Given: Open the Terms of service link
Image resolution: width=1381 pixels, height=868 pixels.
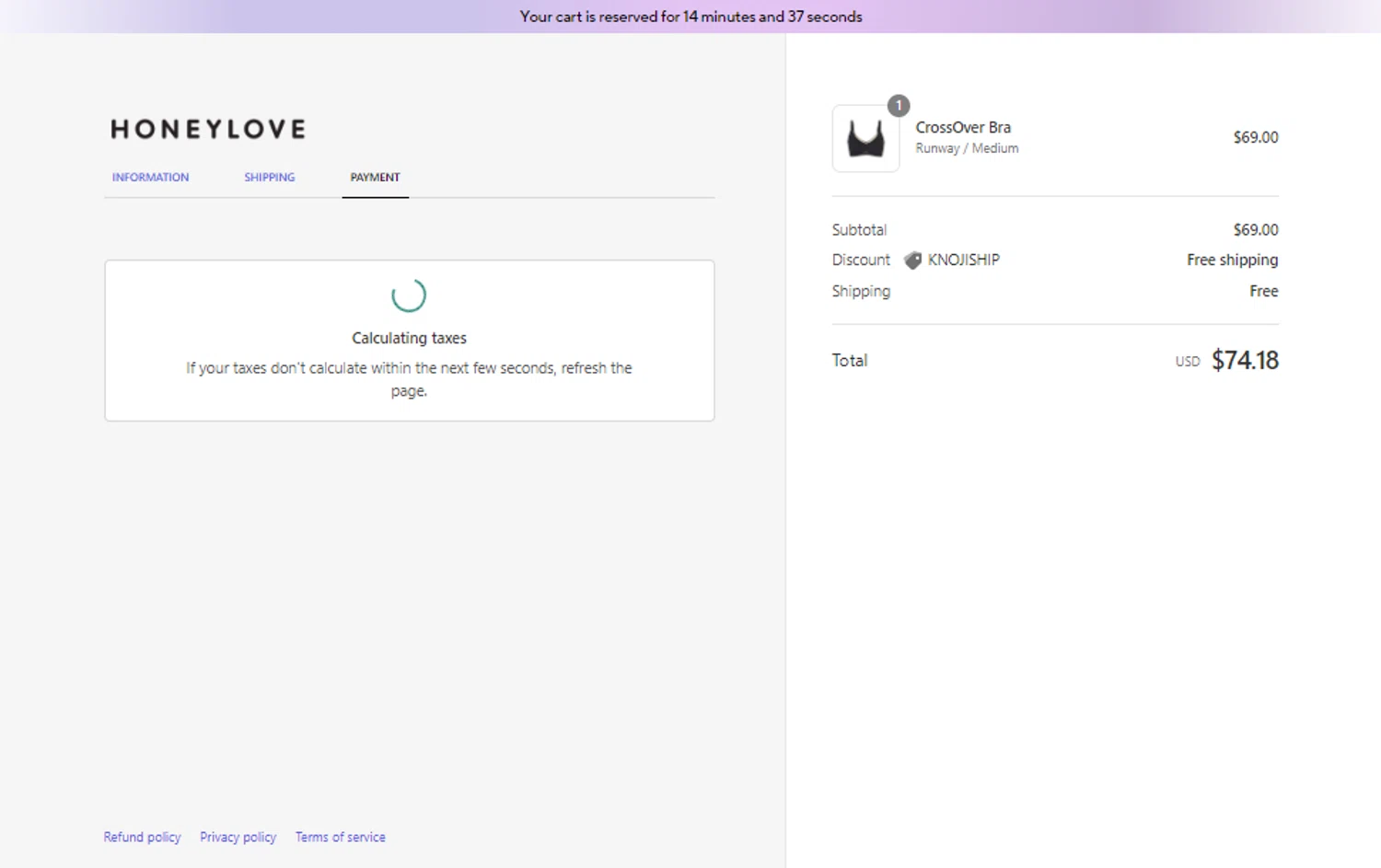Looking at the screenshot, I should click(x=341, y=837).
